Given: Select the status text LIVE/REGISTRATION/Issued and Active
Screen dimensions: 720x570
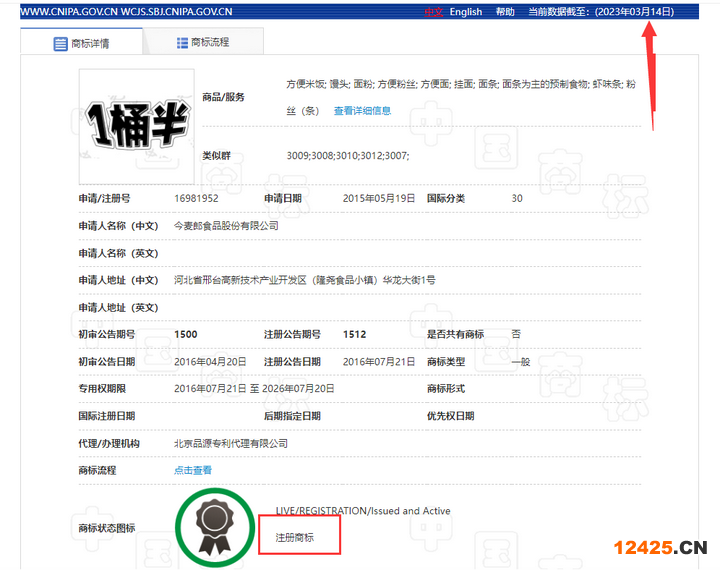Looking at the screenshot, I should pos(363,511).
